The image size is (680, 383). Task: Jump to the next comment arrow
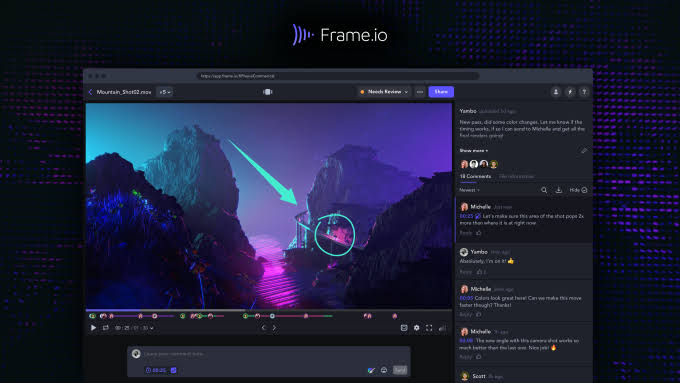click(x=274, y=328)
